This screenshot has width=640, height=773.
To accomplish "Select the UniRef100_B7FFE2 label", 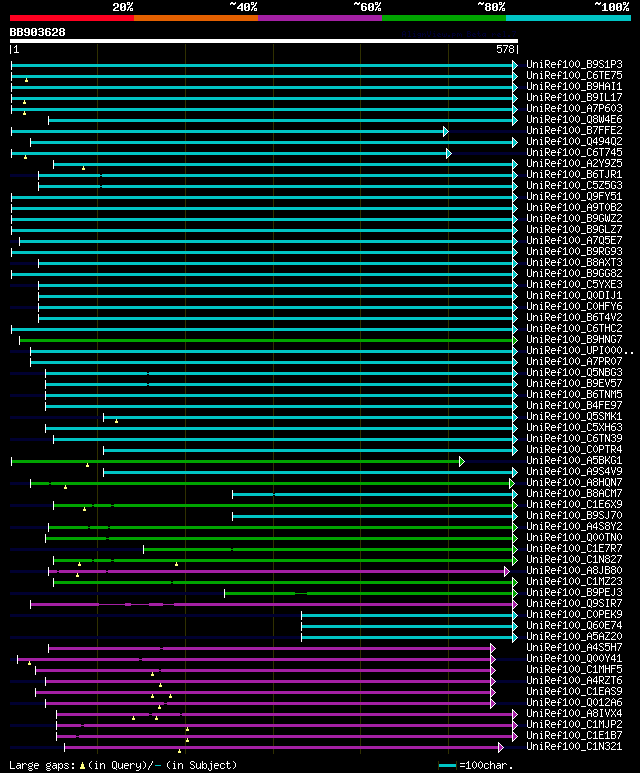I will pyautogui.click(x=574, y=131).
